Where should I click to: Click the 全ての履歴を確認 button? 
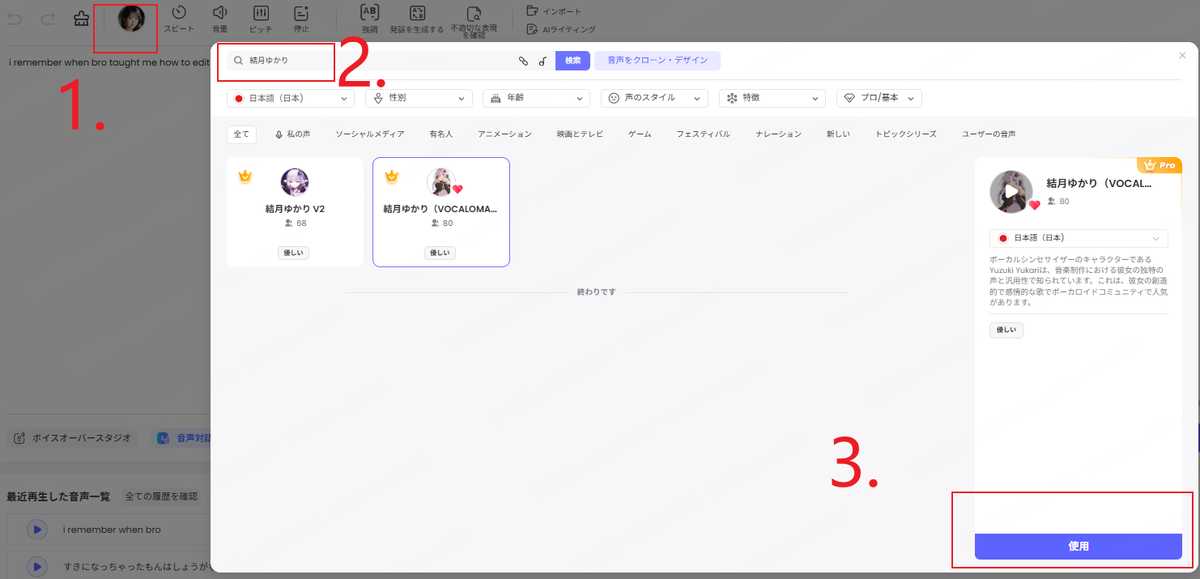click(x=163, y=496)
